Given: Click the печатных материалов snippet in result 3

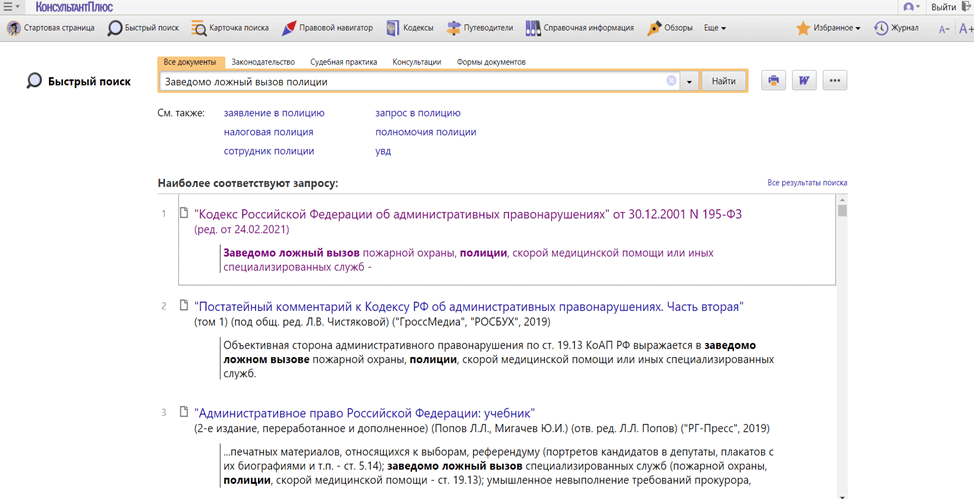Looking at the screenshot, I should [498, 465].
